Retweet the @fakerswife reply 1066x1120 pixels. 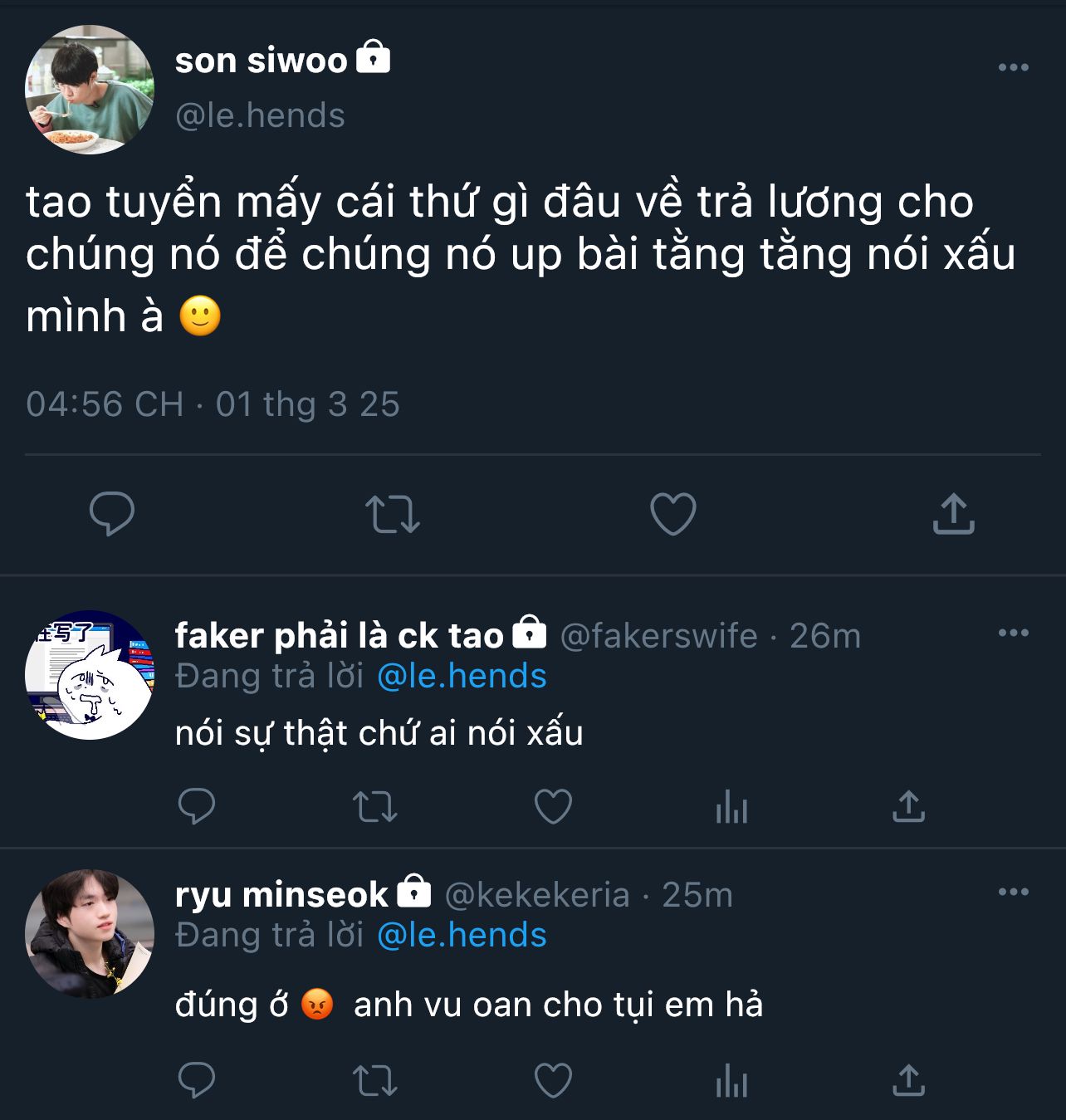click(375, 805)
